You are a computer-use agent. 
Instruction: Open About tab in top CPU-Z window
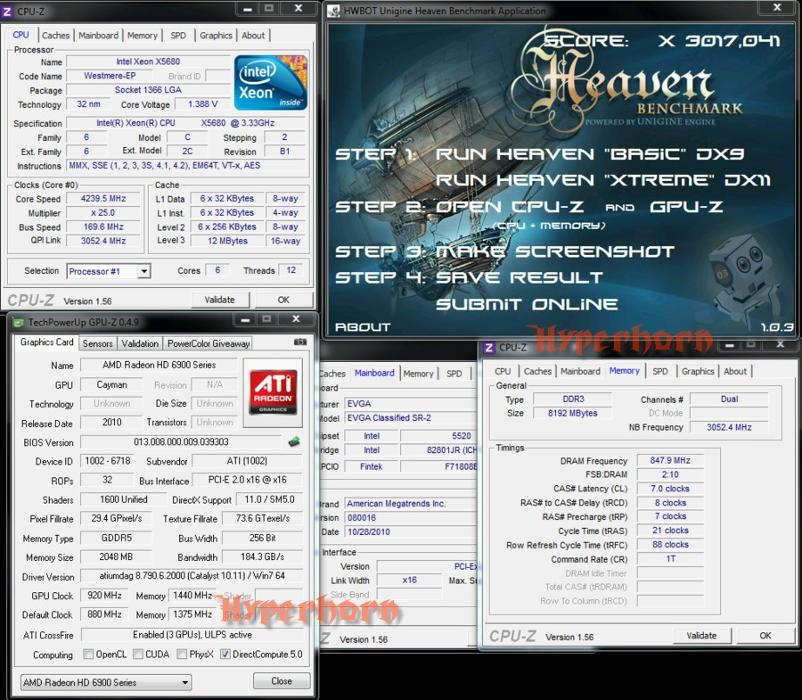(x=253, y=35)
